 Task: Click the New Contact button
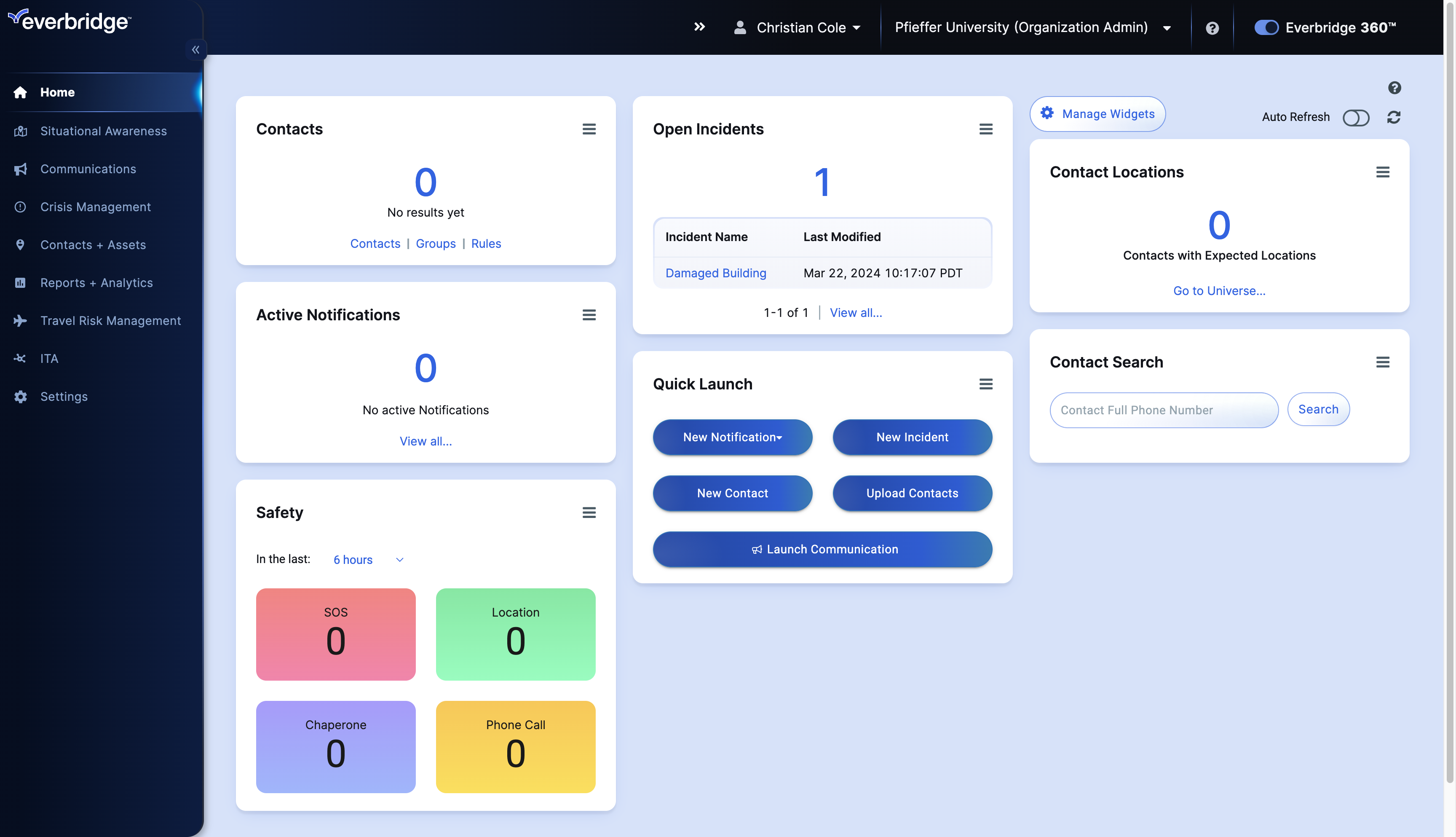tap(733, 494)
